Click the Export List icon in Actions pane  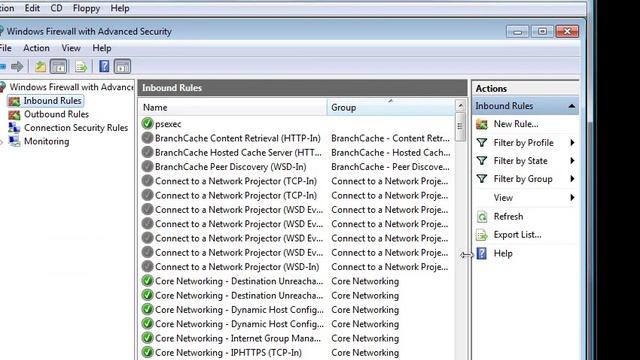(x=482, y=235)
